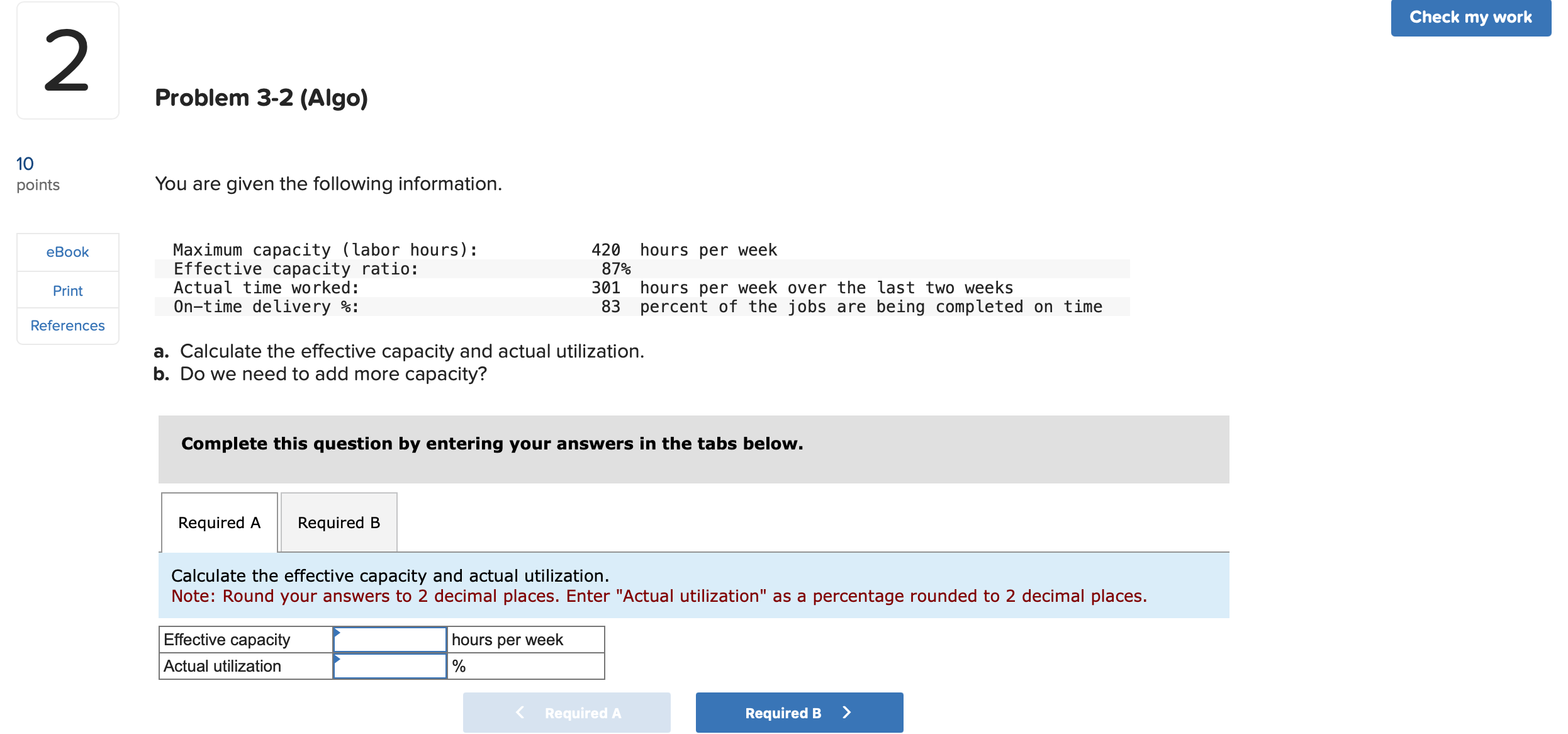This screenshot has height=734, width=1568.
Task: Click inside the Actual utilization input field
Action: tap(390, 665)
